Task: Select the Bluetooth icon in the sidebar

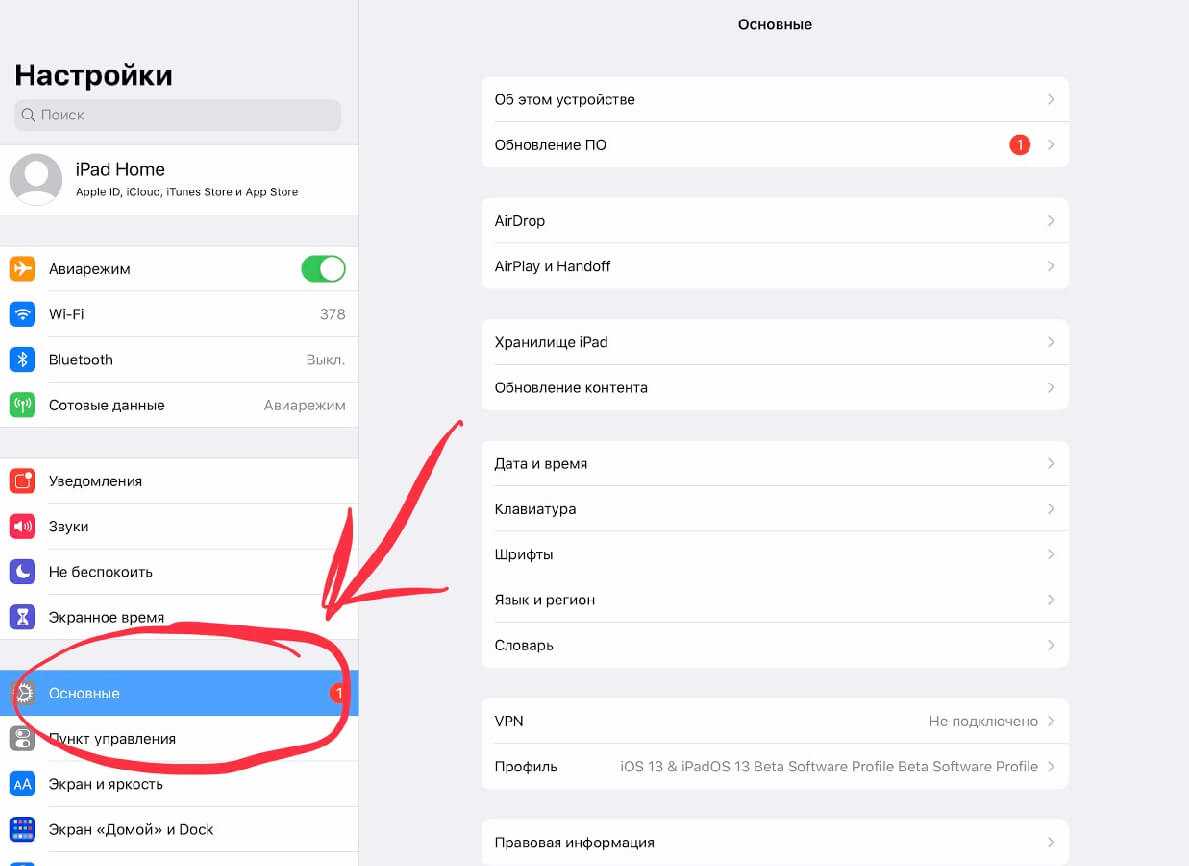Action: click(22, 359)
